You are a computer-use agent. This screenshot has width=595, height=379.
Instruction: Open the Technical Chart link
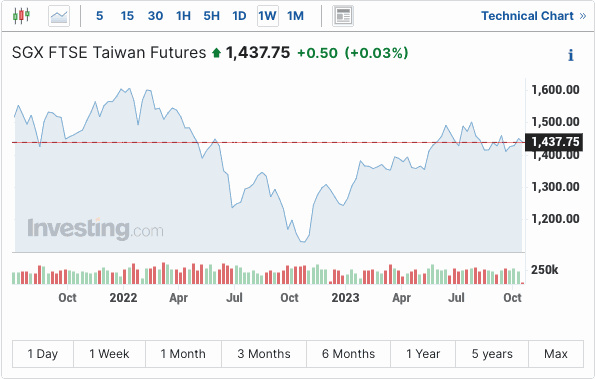point(534,16)
